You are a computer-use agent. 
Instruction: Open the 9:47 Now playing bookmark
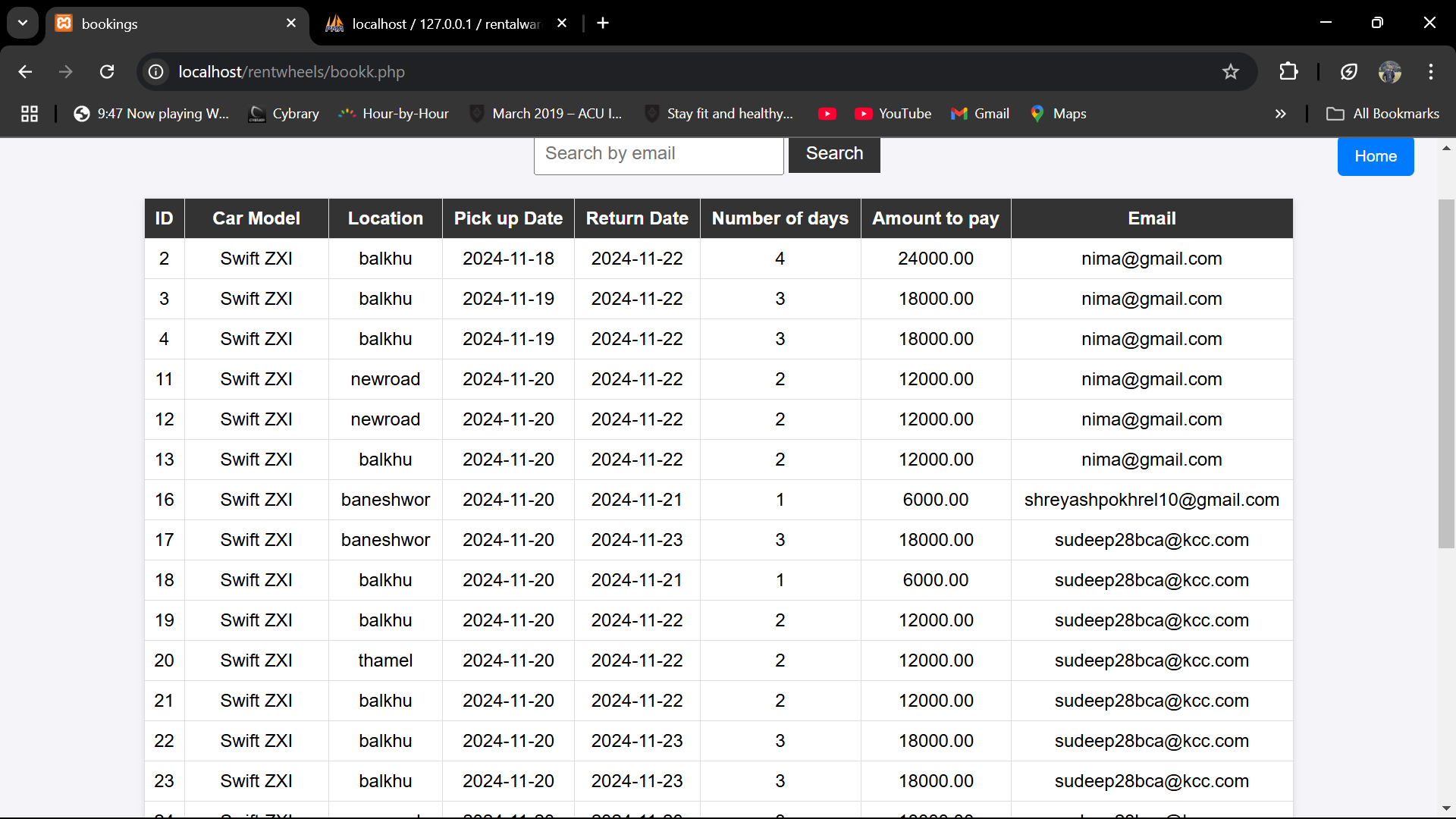pyautogui.click(x=151, y=114)
